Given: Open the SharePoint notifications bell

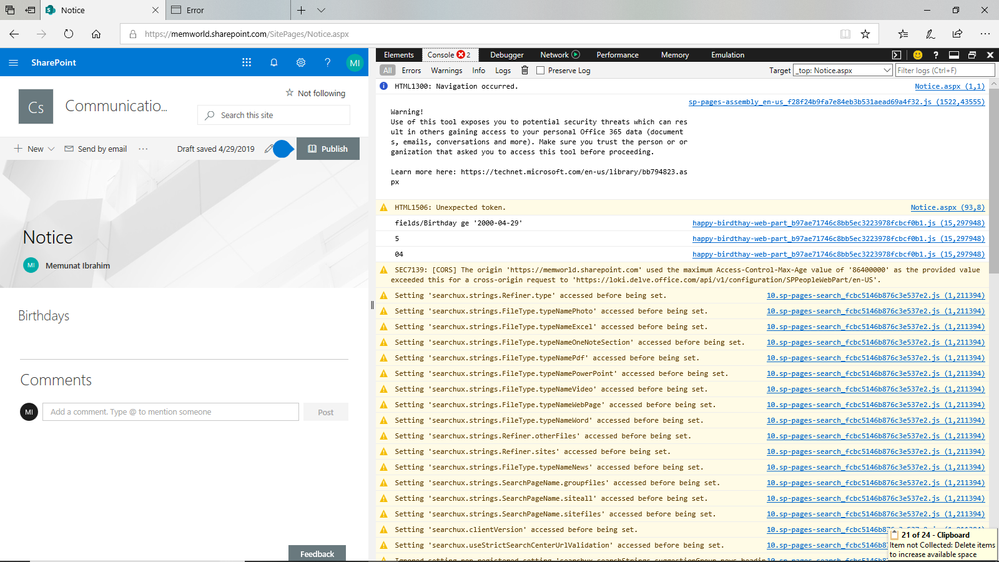Looking at the screenshot, I should pyautogui.click(x=274, y=62).
